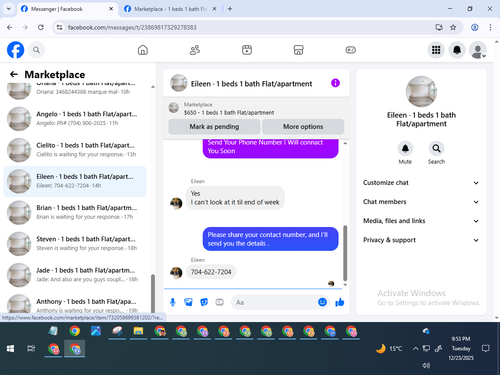This screenshot has height=375, width=500.
Task: Search in conversation magnifier icon
Action: [436, 149]
